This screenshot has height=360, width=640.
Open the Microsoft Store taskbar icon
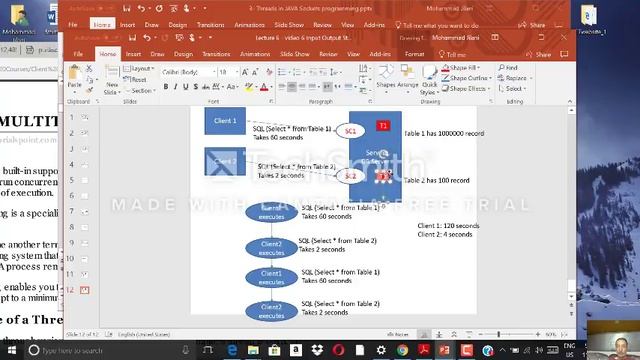(x=274, y=350)
